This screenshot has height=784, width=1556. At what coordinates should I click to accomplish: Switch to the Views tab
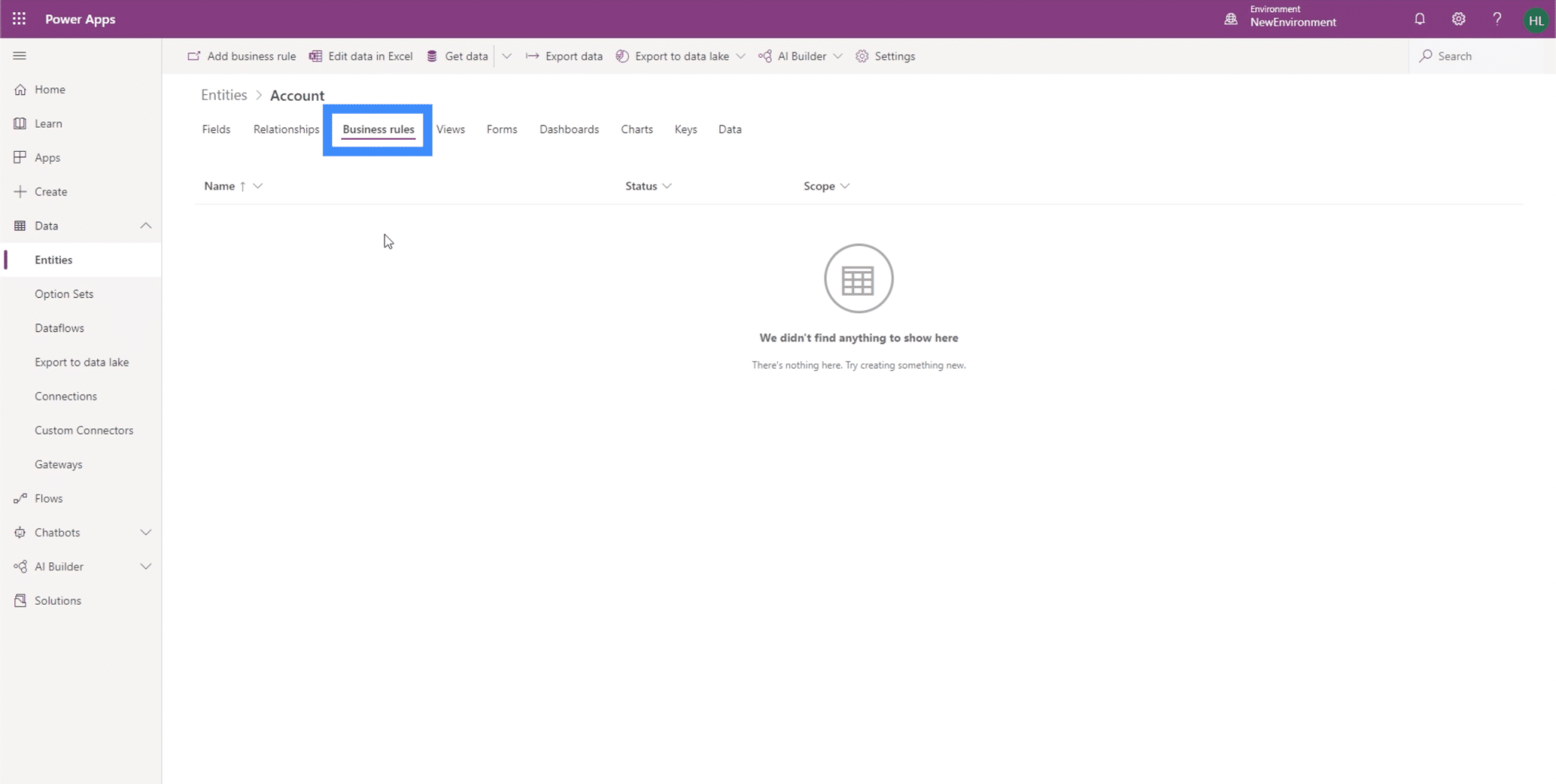pyautogui.click(x=451, y=129)
